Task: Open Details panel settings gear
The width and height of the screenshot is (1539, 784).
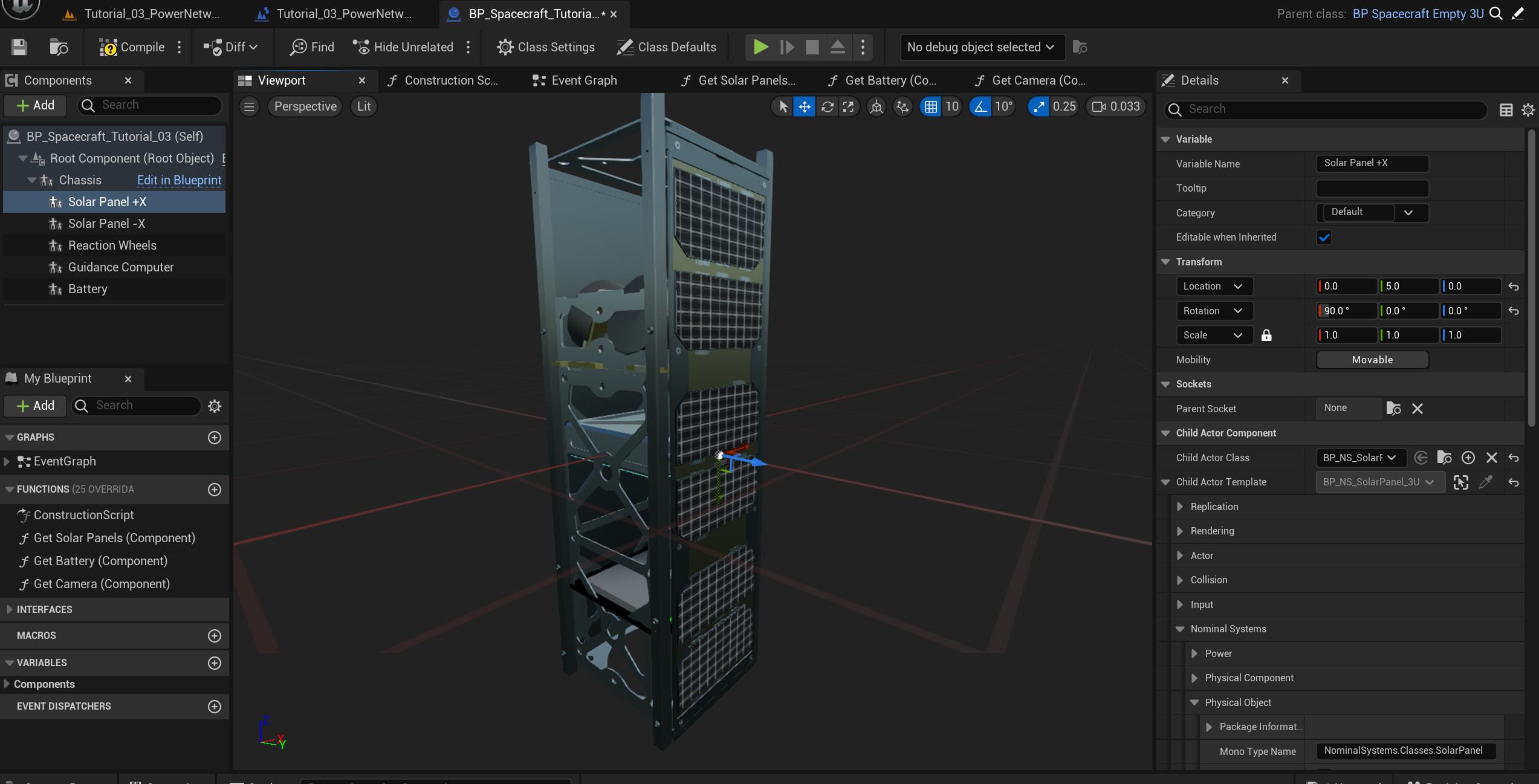Action: point(1528,109)
